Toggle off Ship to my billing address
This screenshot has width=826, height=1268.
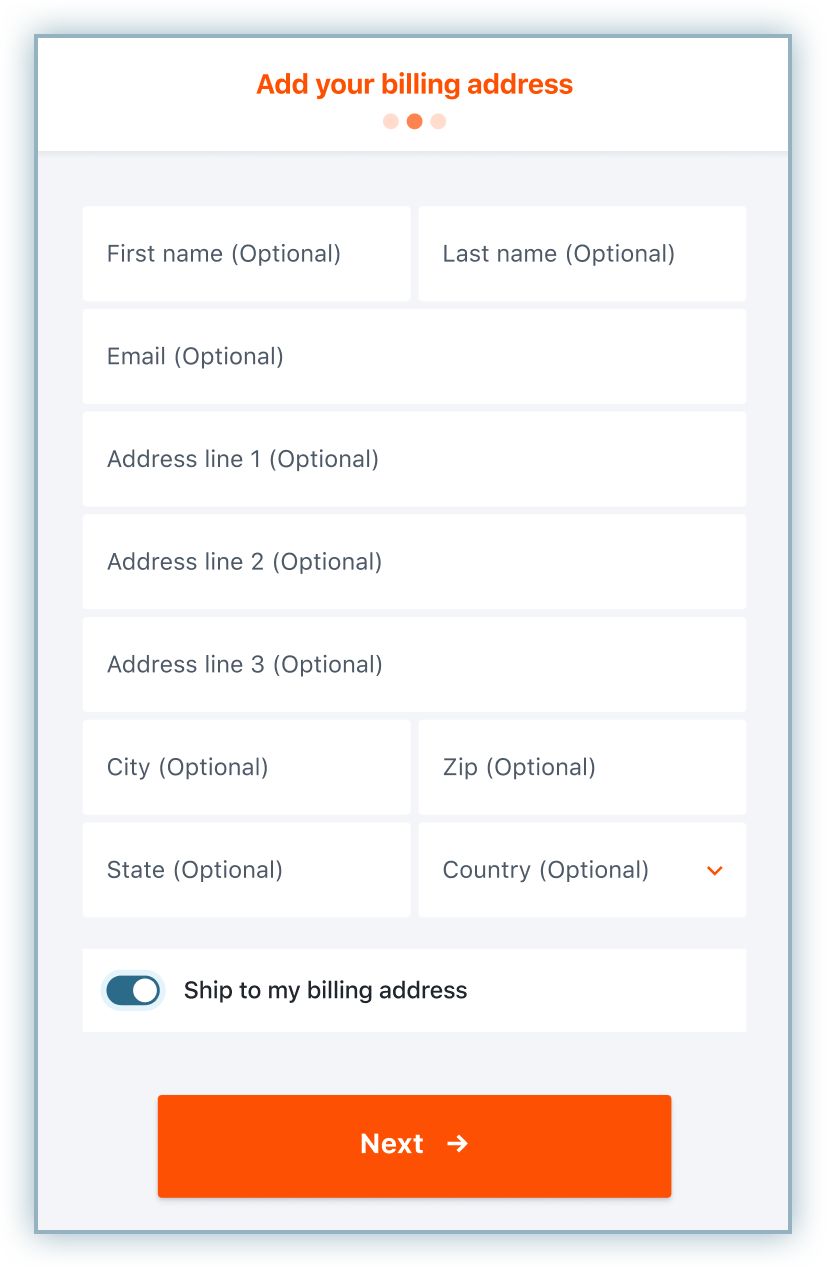point(133,991)
